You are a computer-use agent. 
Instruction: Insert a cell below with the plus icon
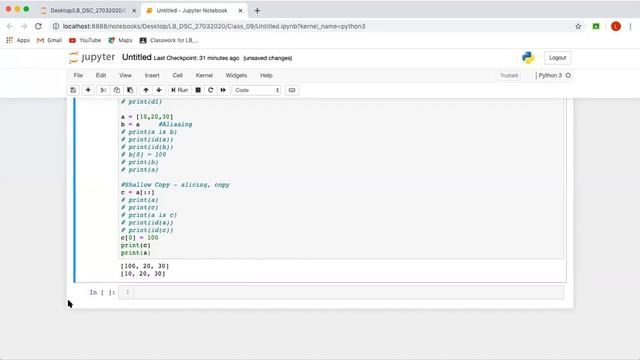(x=88, y=90)
